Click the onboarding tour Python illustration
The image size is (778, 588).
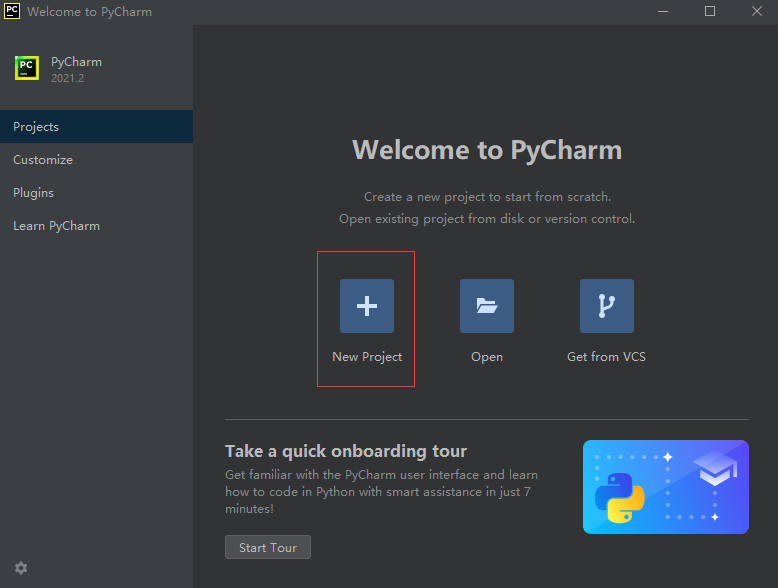(x=666, y=487)
